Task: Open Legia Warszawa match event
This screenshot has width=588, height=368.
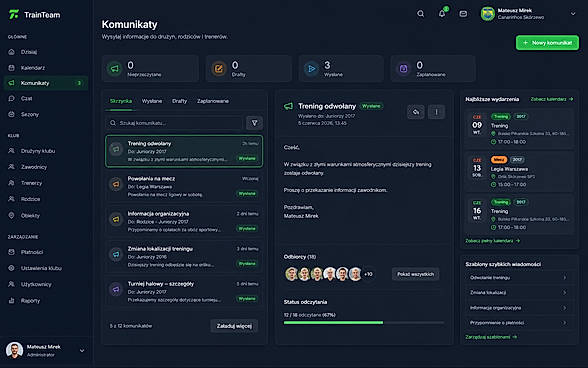Action: [519, 172]
